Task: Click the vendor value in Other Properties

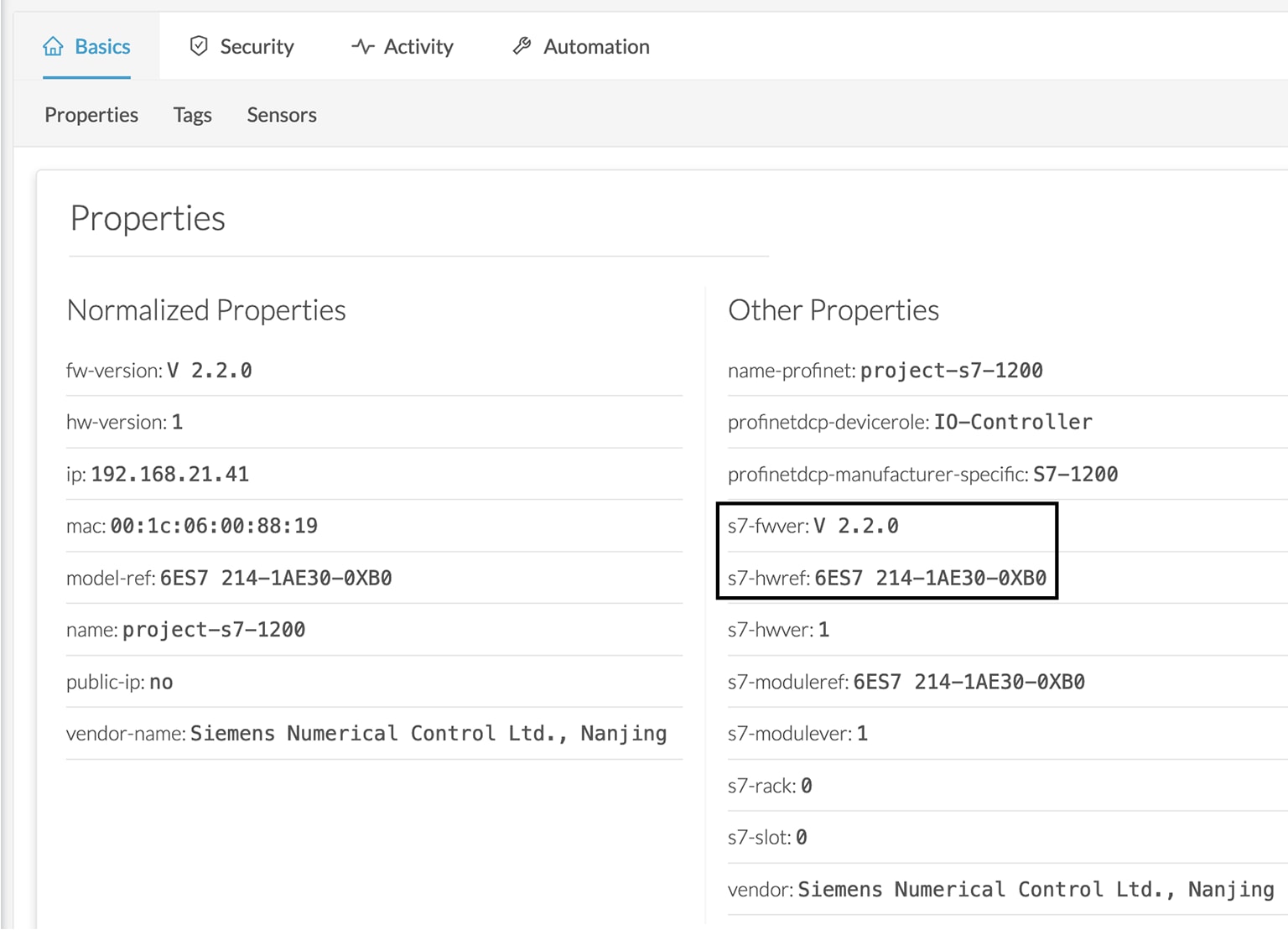Action: 1036,890
